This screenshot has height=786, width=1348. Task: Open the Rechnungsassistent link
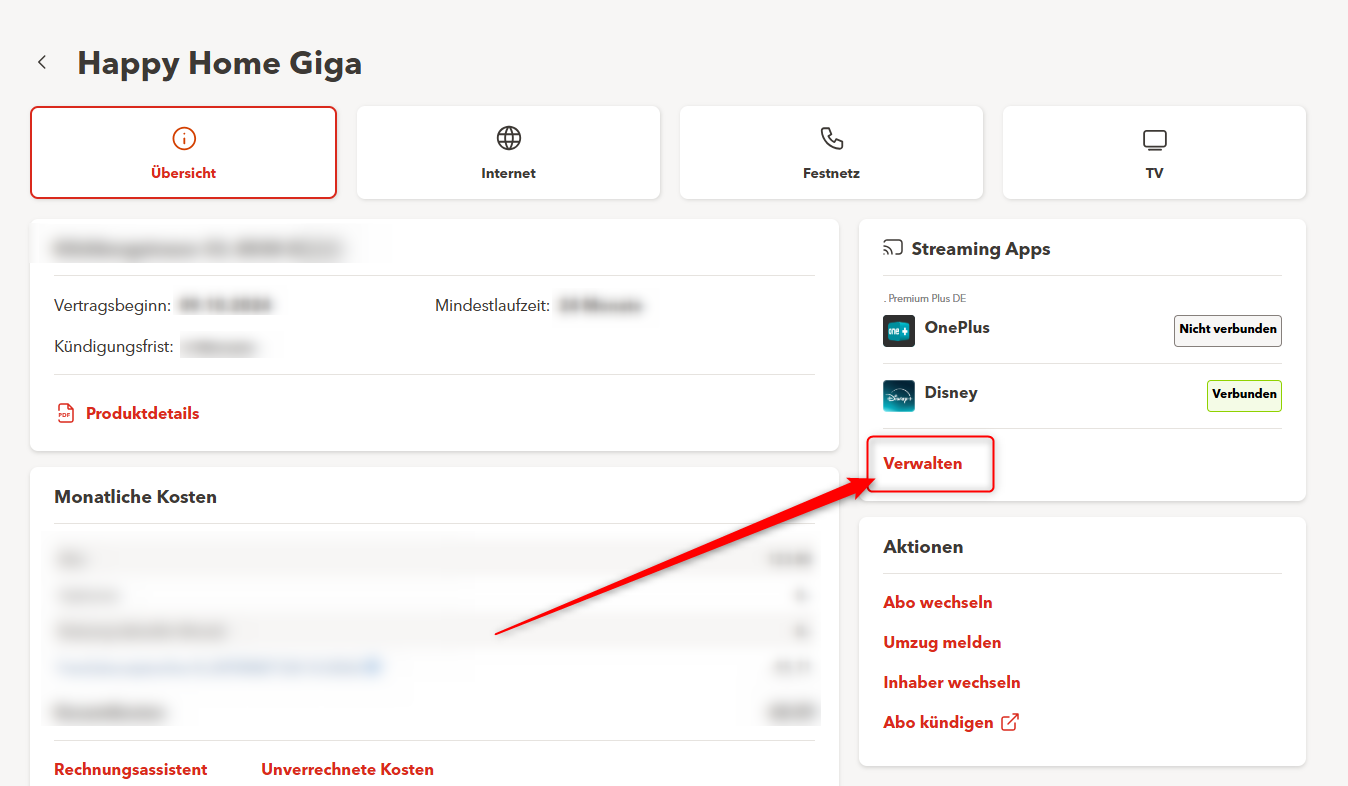[131, 769]
